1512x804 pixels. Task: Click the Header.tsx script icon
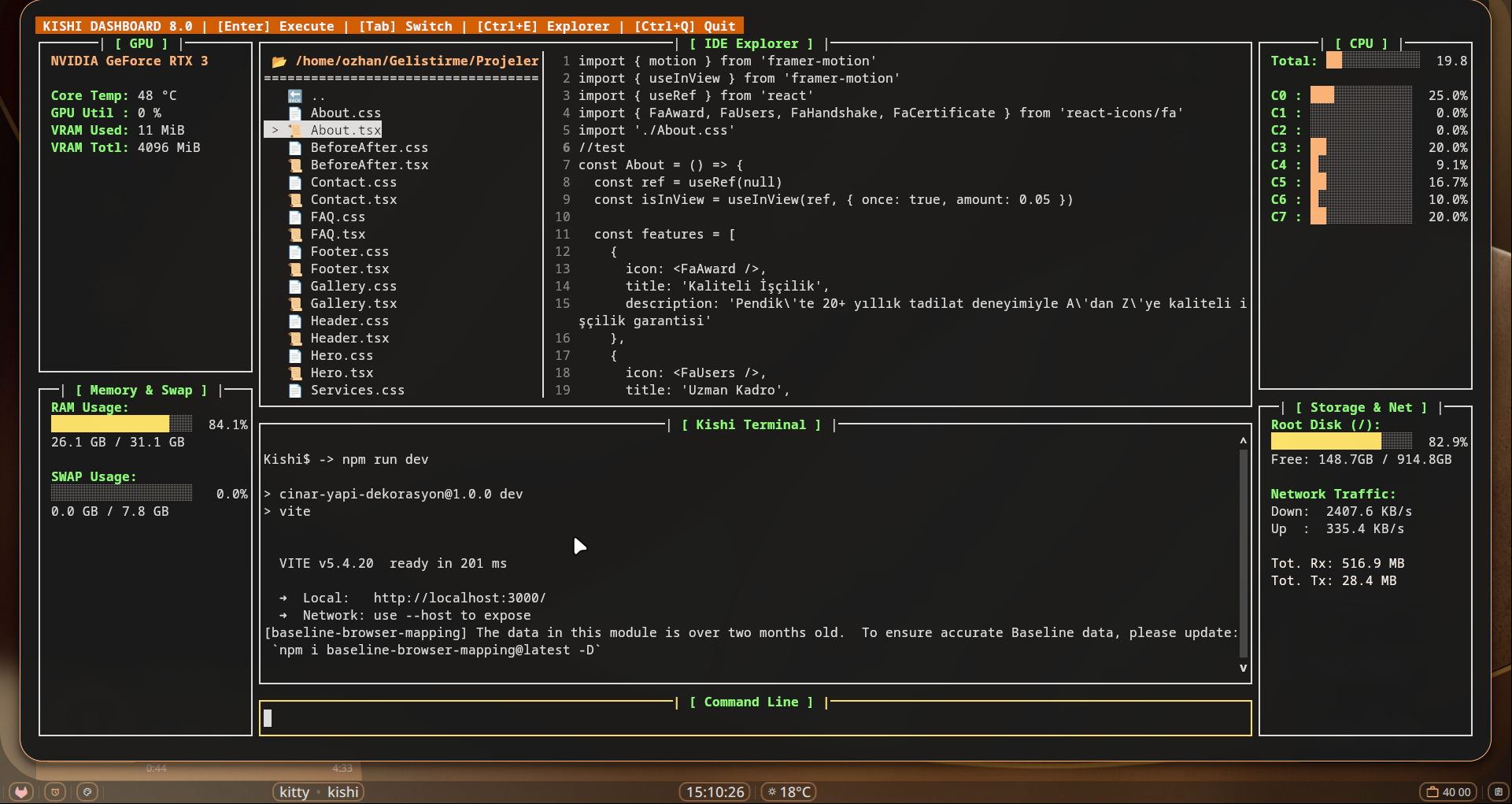point(295,339)
